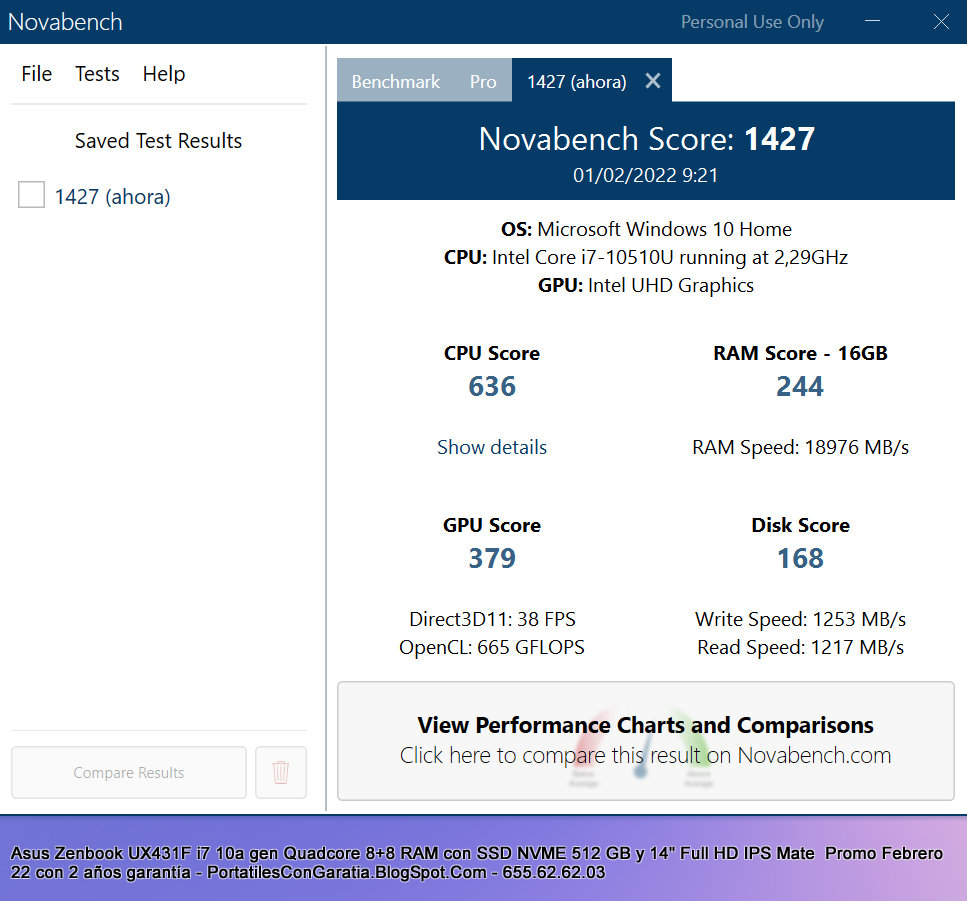Image resolution: width=967 pixels, height=901 pixels.
Task: Click the trash delete results icon
Action: tap(281, 772)
